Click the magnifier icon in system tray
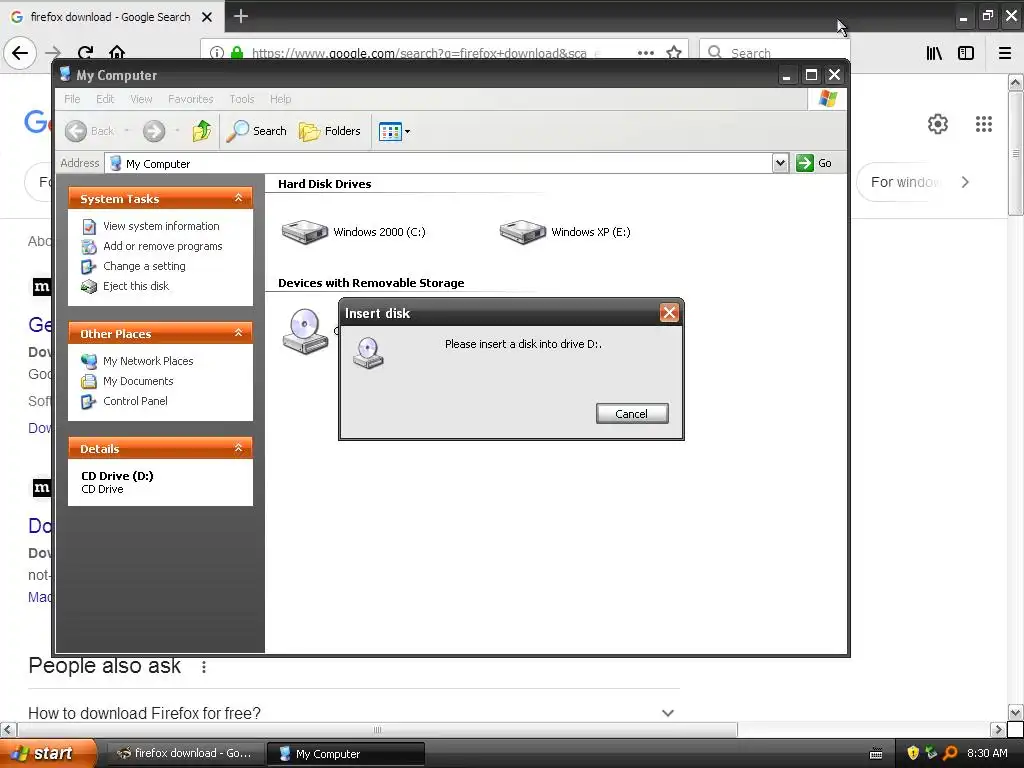The height and width of the screenshot is (768, 1024). [x=950, y=753]
